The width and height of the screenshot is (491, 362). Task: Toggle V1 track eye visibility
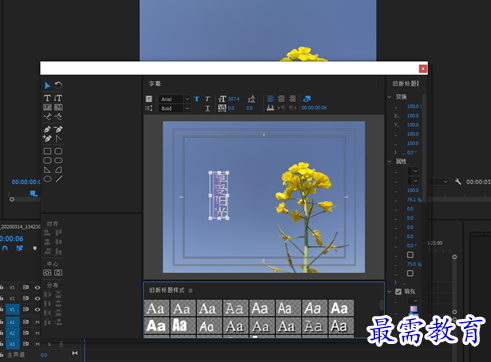(37, 309)
